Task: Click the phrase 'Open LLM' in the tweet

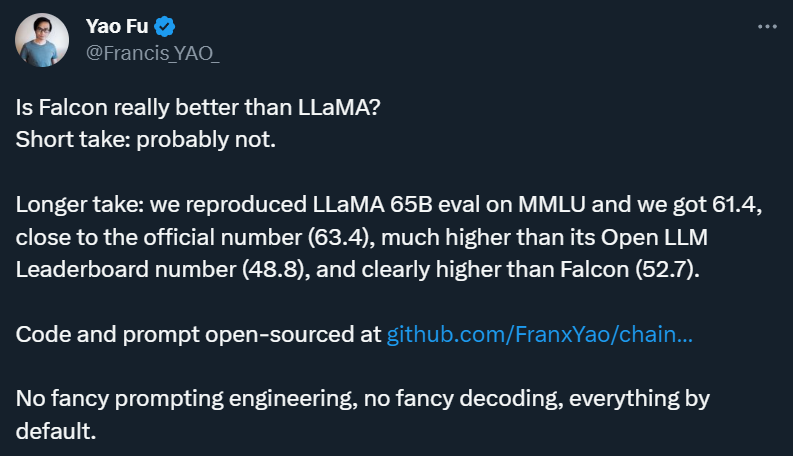Action: pos(654,237)
